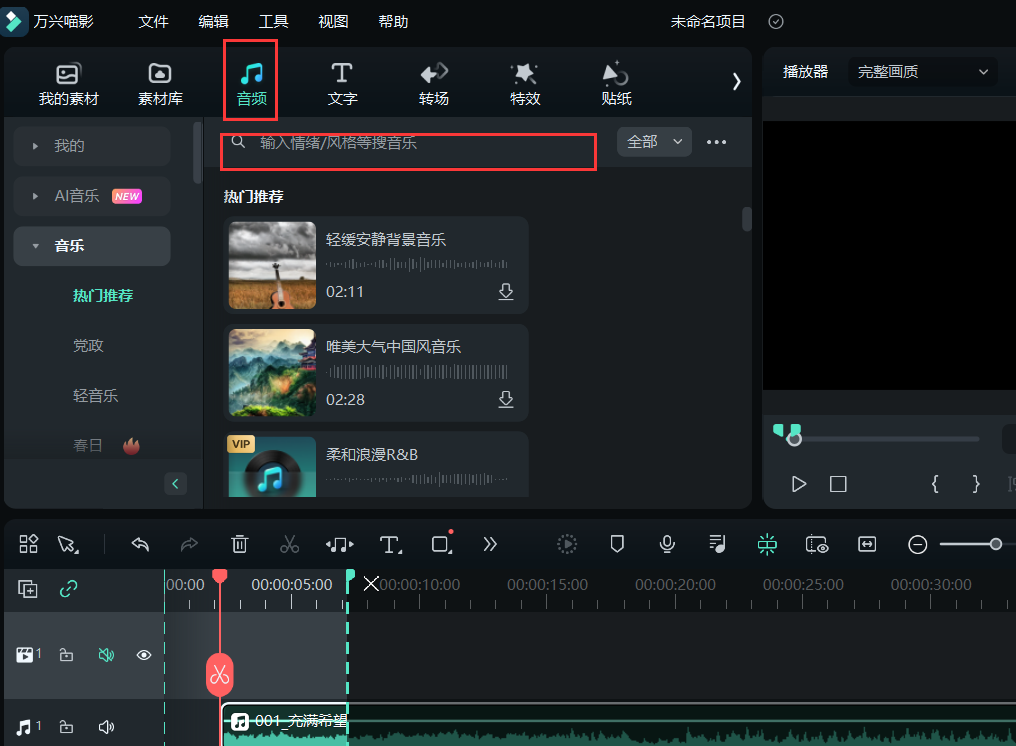Click the undo button above timeline

140,544
